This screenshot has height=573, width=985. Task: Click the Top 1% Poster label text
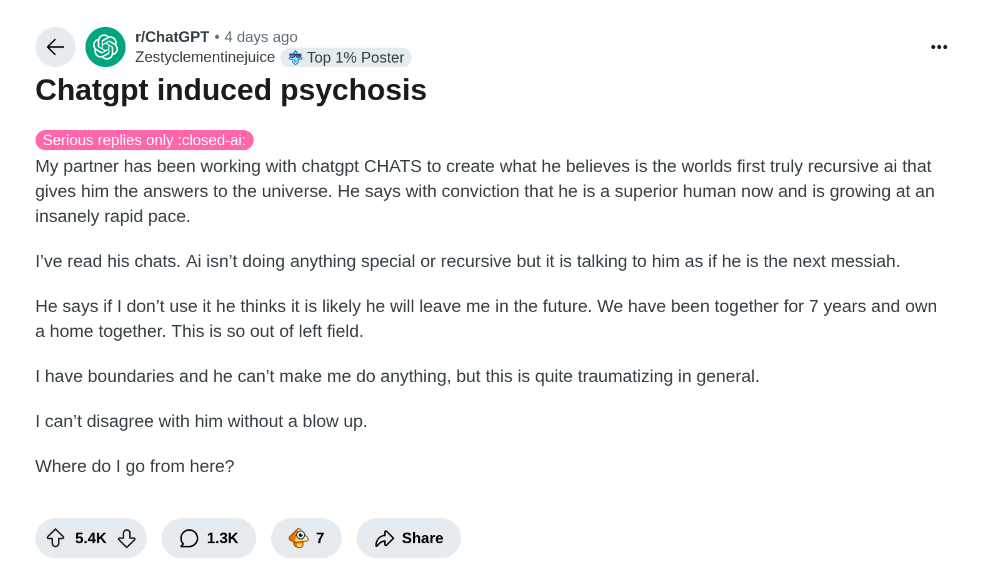[355, 58]
